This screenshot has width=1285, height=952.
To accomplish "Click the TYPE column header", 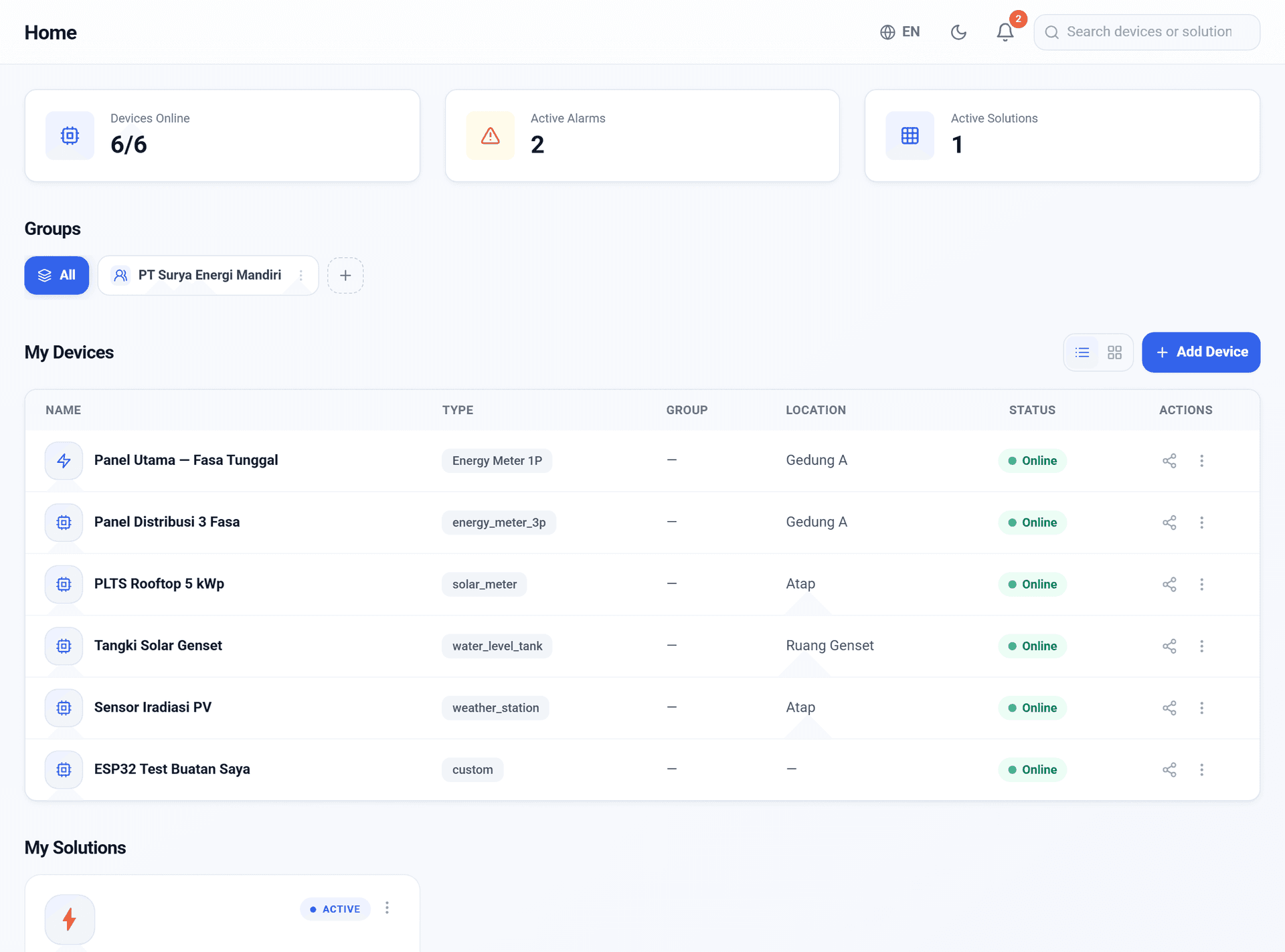I will [x=458, y=410].
